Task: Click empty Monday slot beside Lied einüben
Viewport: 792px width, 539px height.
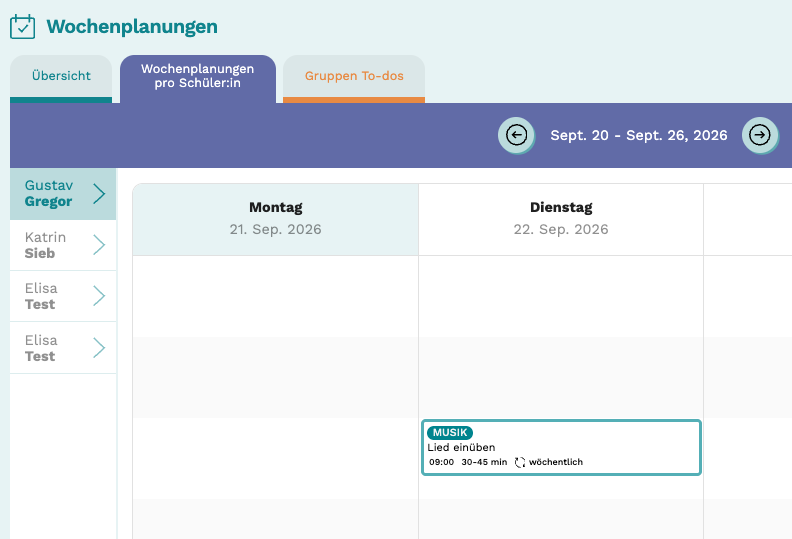Action: (x=275, y=458)
